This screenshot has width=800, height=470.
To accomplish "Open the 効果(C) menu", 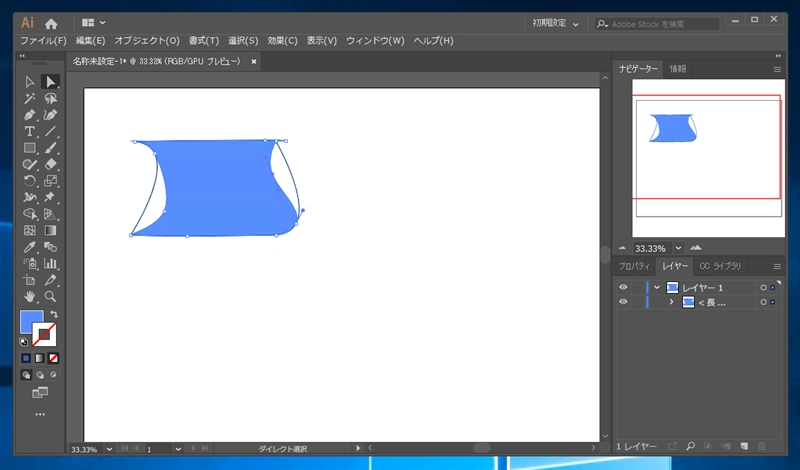I will pyautogui.click(x=282, y=41).
